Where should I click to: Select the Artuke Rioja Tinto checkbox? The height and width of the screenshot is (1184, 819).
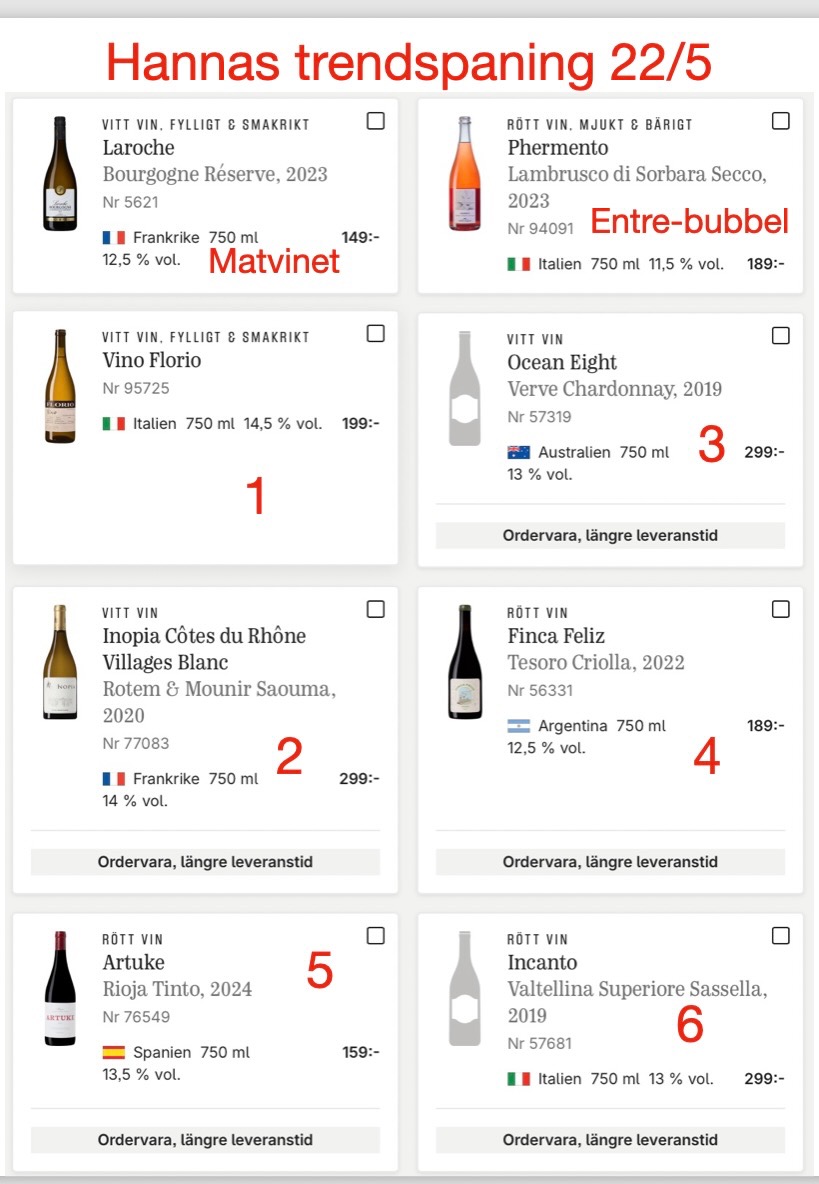pos(375,936)
